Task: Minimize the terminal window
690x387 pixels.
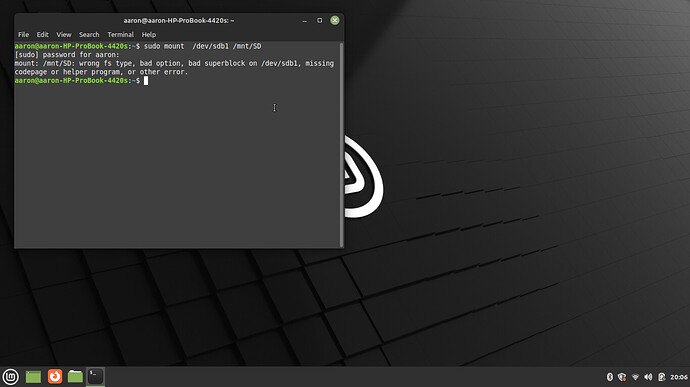Action: (x=305, y=21)
